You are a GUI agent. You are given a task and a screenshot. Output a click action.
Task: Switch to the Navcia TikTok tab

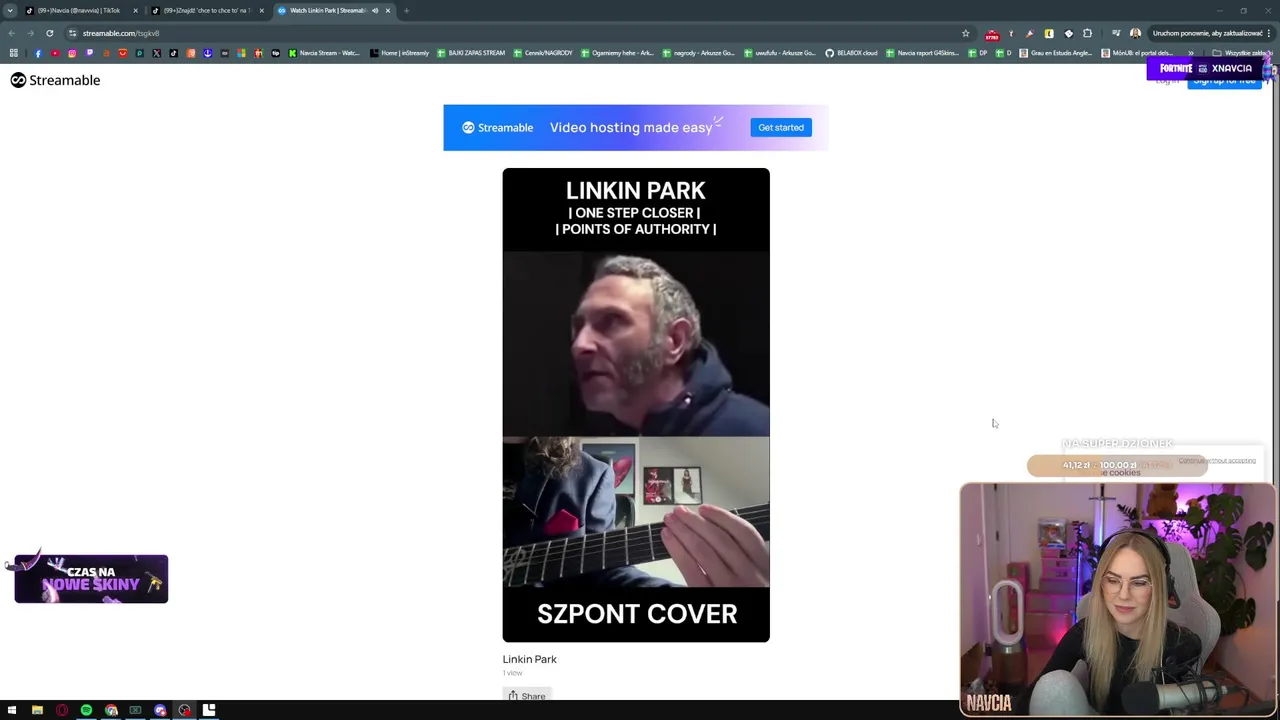[x=80, y=10]
